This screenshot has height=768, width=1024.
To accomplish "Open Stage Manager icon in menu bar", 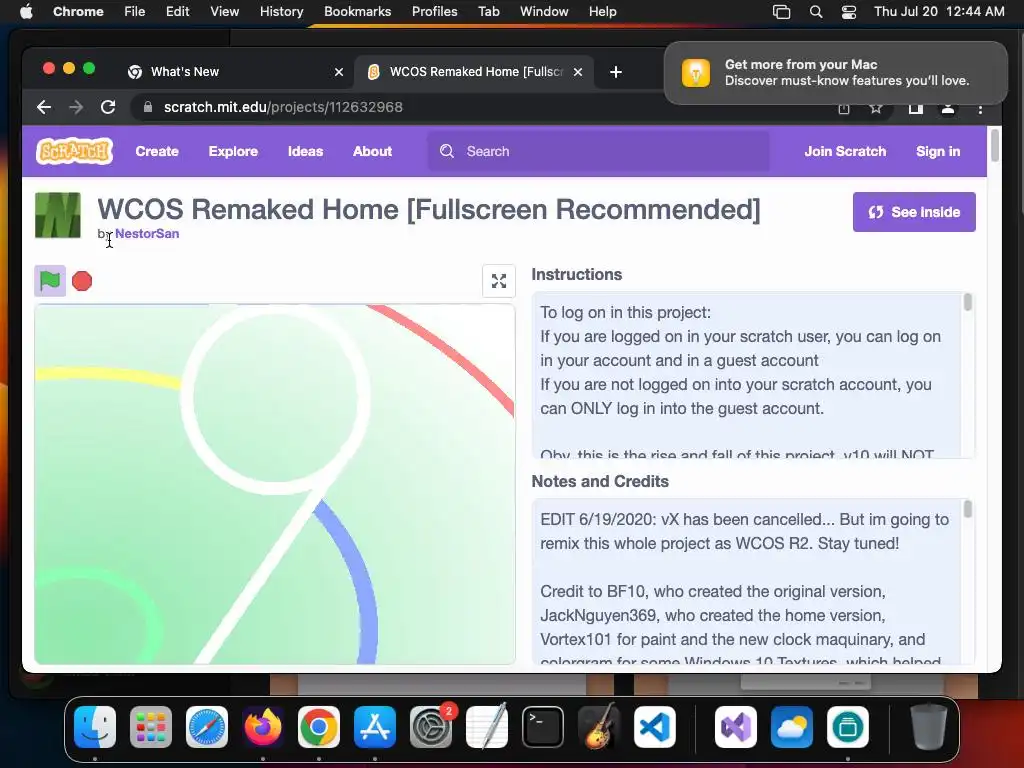I will pyautogui.click(x=781, y=12).
